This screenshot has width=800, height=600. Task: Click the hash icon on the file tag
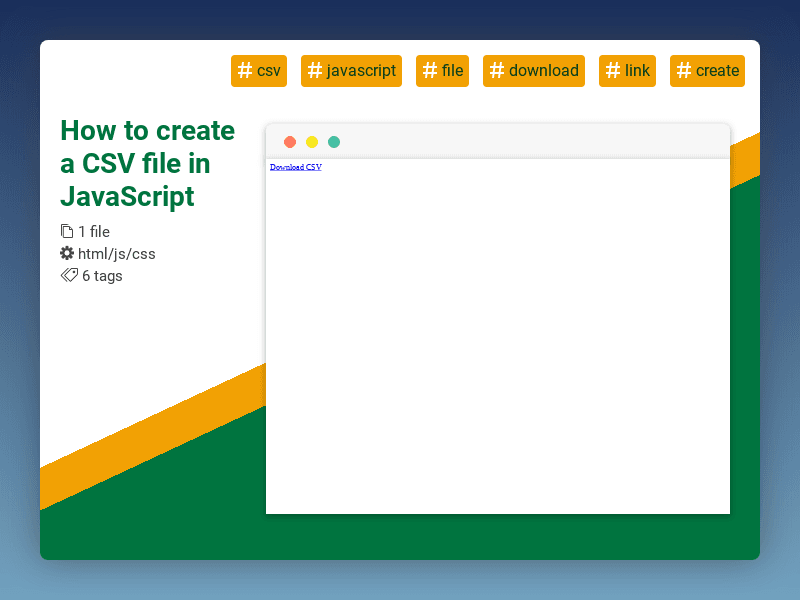428,71
